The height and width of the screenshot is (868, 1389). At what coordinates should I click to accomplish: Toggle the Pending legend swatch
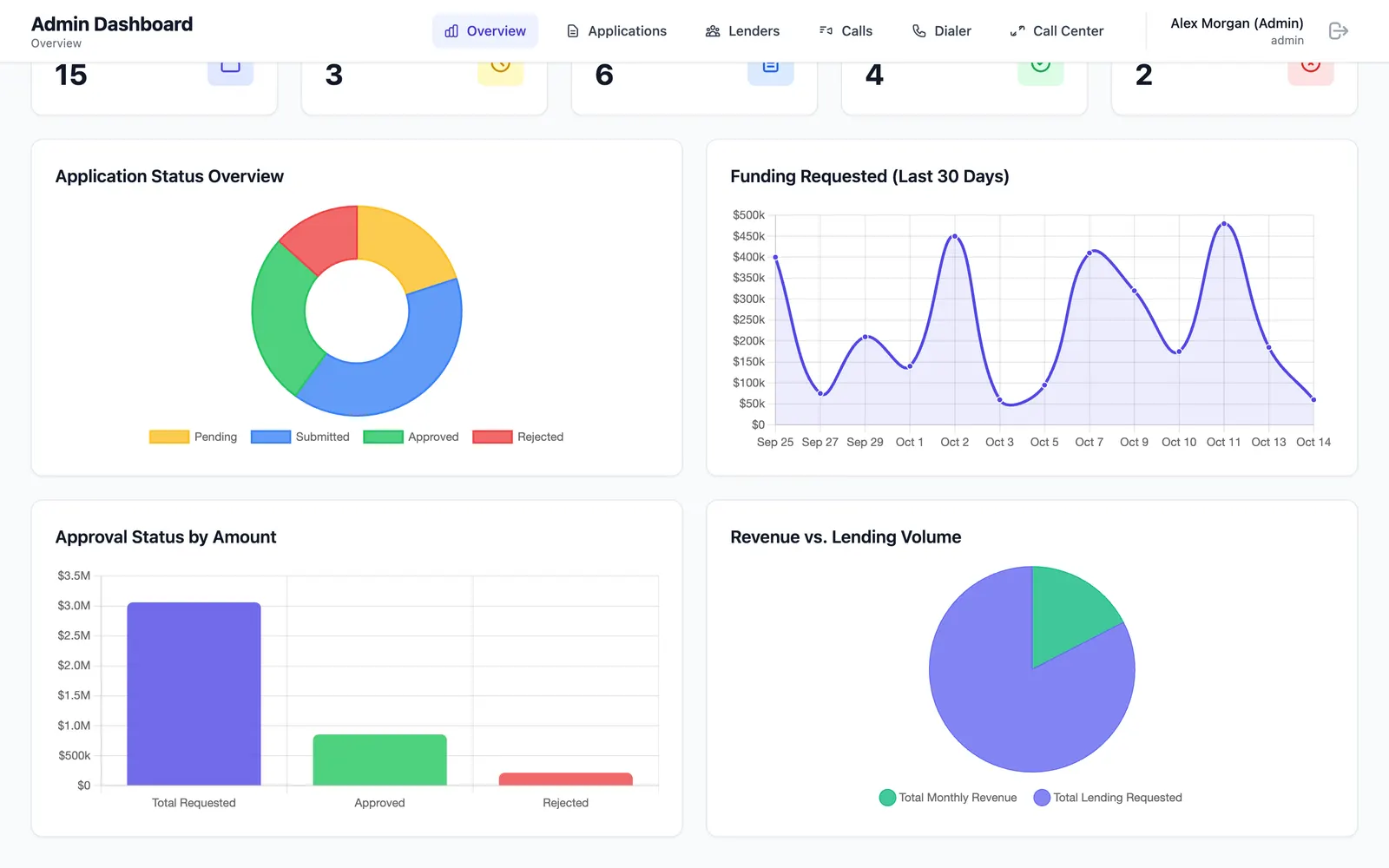[169, 437]
